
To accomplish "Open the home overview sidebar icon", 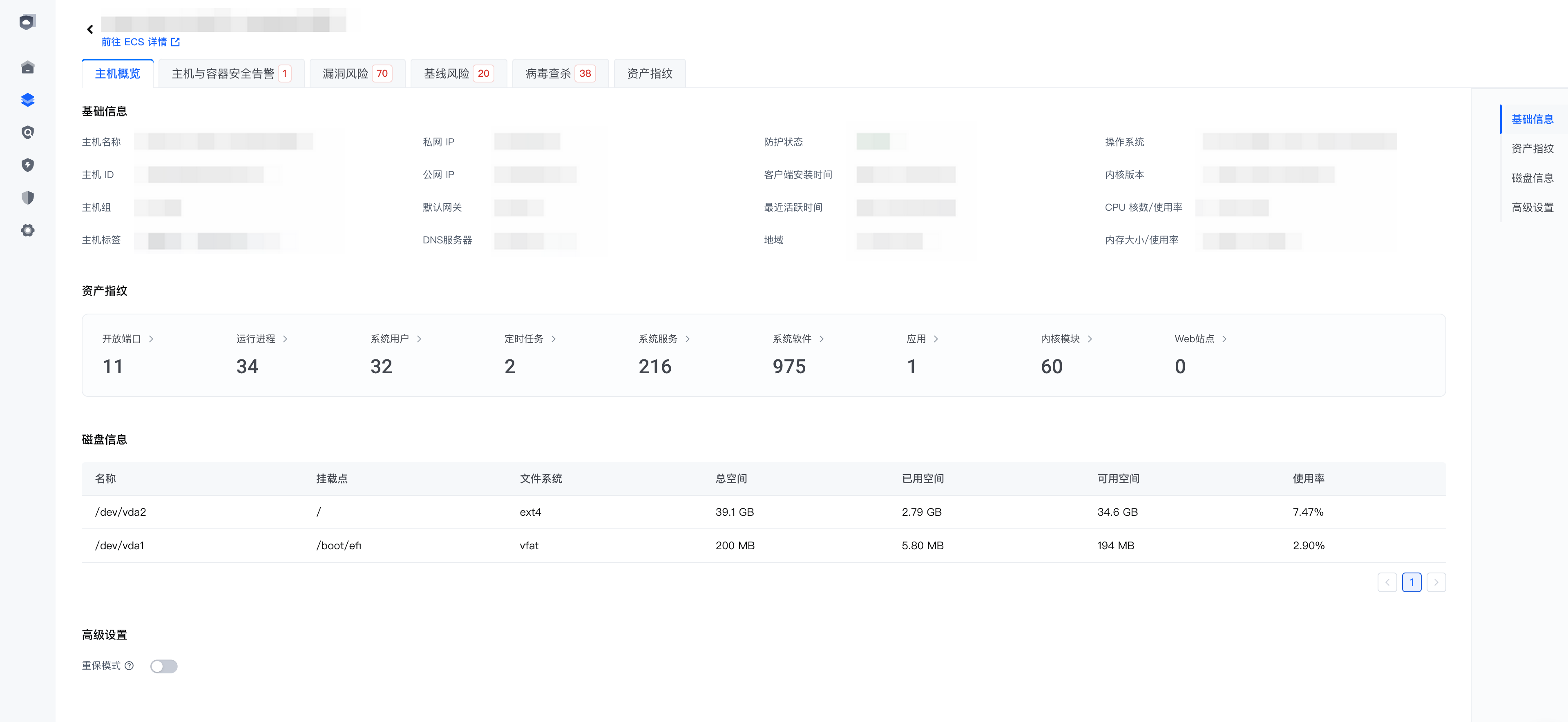I will click(x=27, y=67).
